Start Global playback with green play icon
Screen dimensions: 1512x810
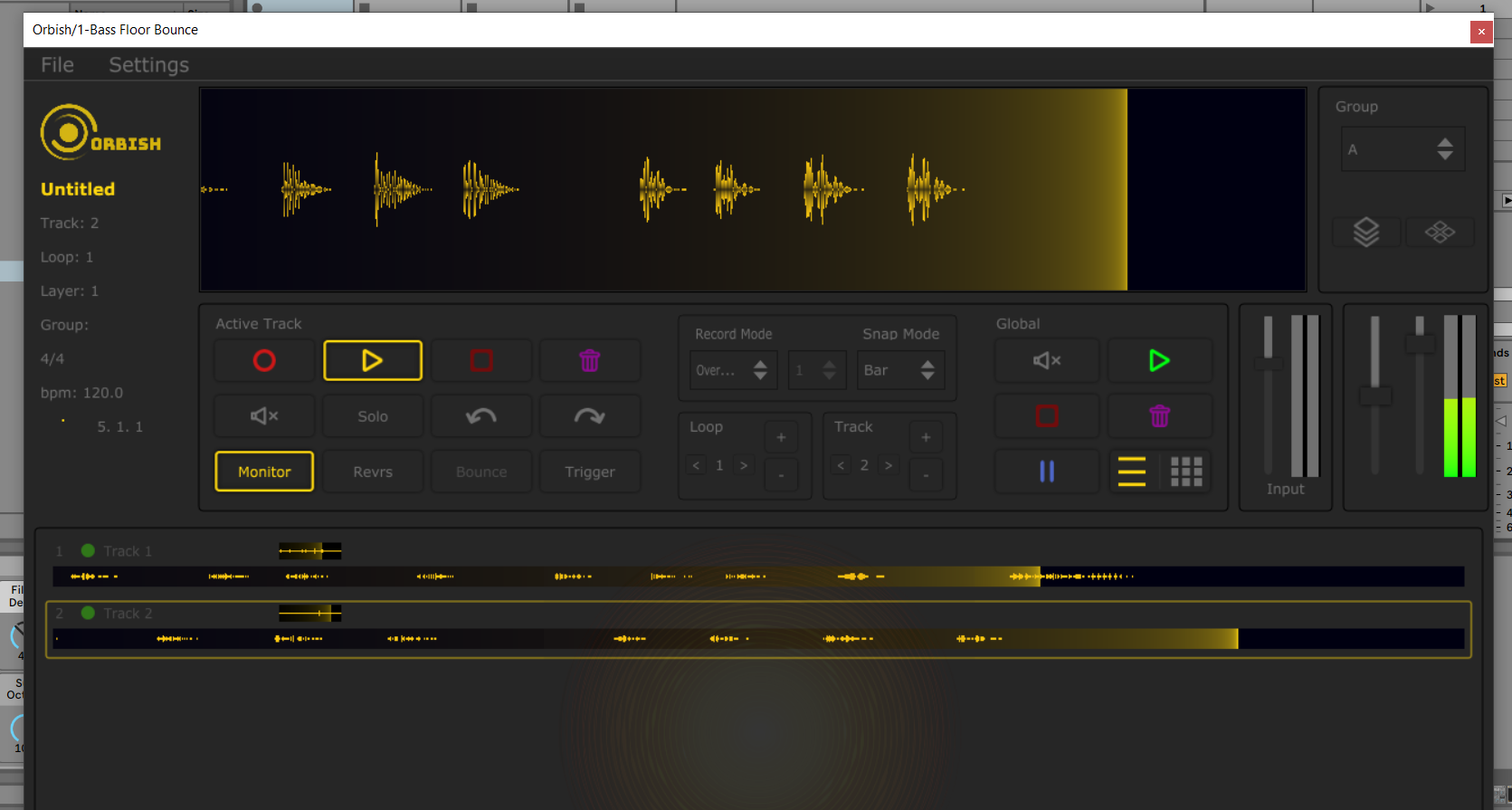(1160, 361)
